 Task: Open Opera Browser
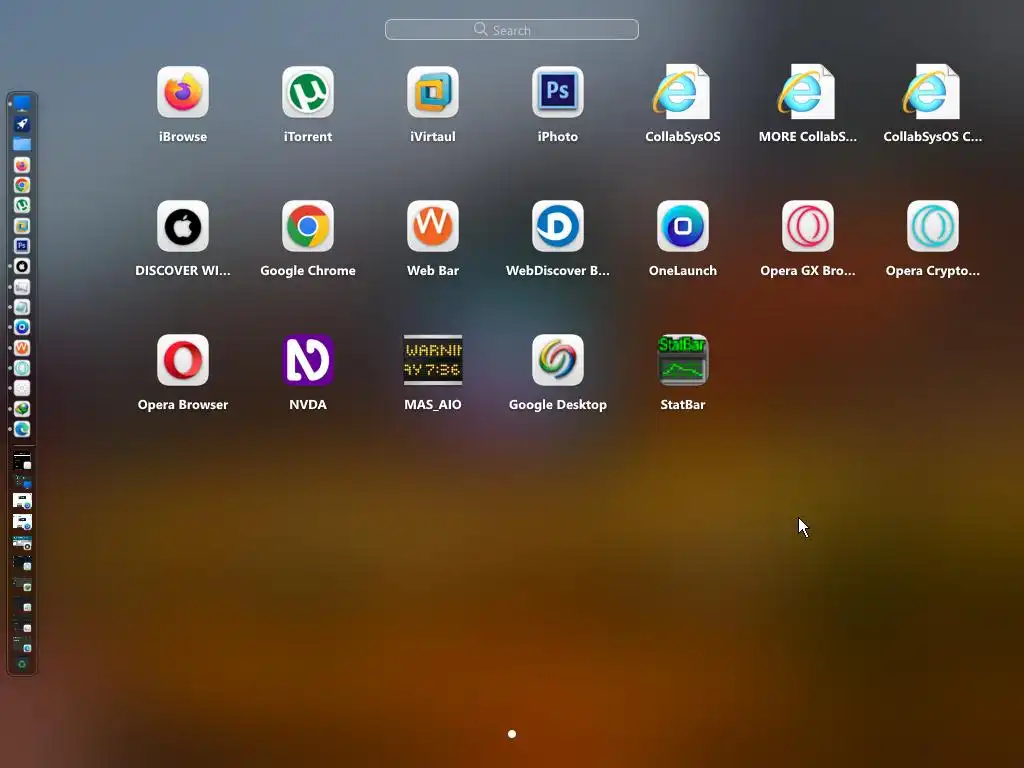(x=183, y=360)
